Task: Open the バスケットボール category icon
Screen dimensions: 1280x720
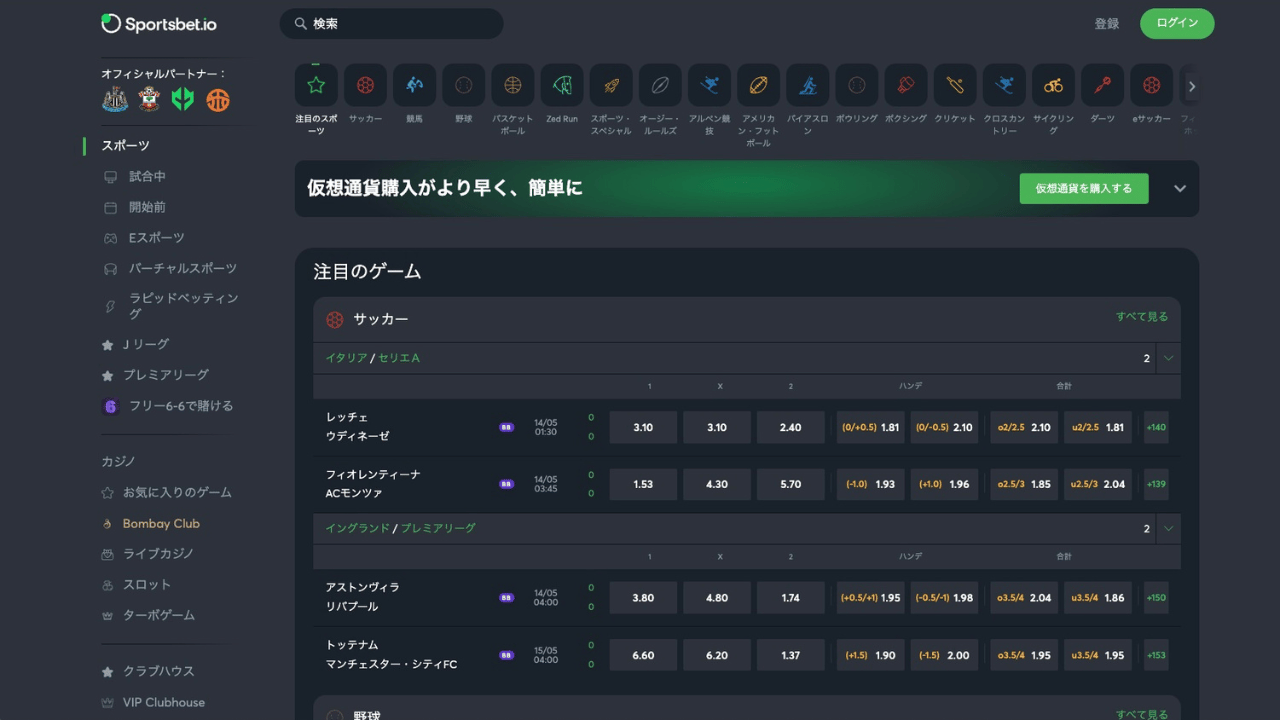Action: coord(512,85)
